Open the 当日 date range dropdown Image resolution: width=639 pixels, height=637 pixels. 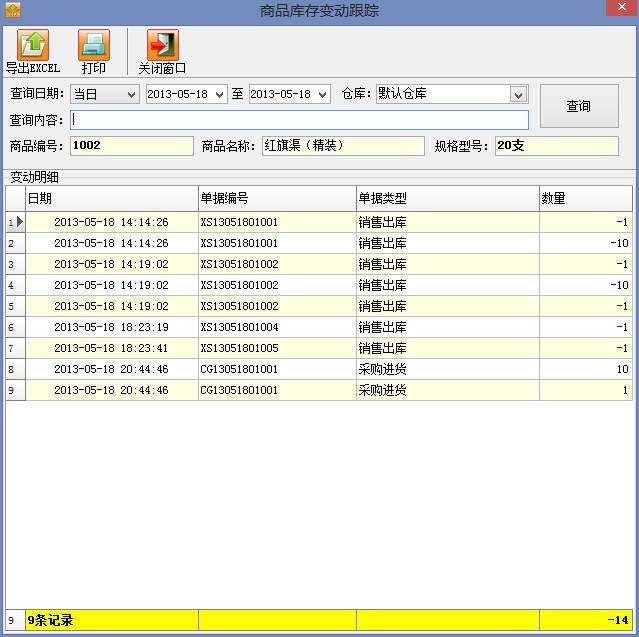coord(131,95)
